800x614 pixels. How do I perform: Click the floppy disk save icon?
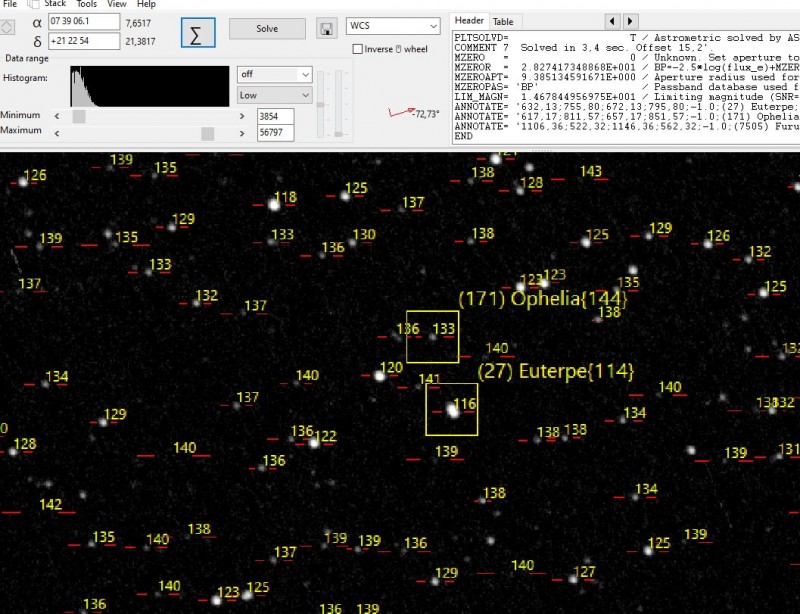click(x=327, y=29)
